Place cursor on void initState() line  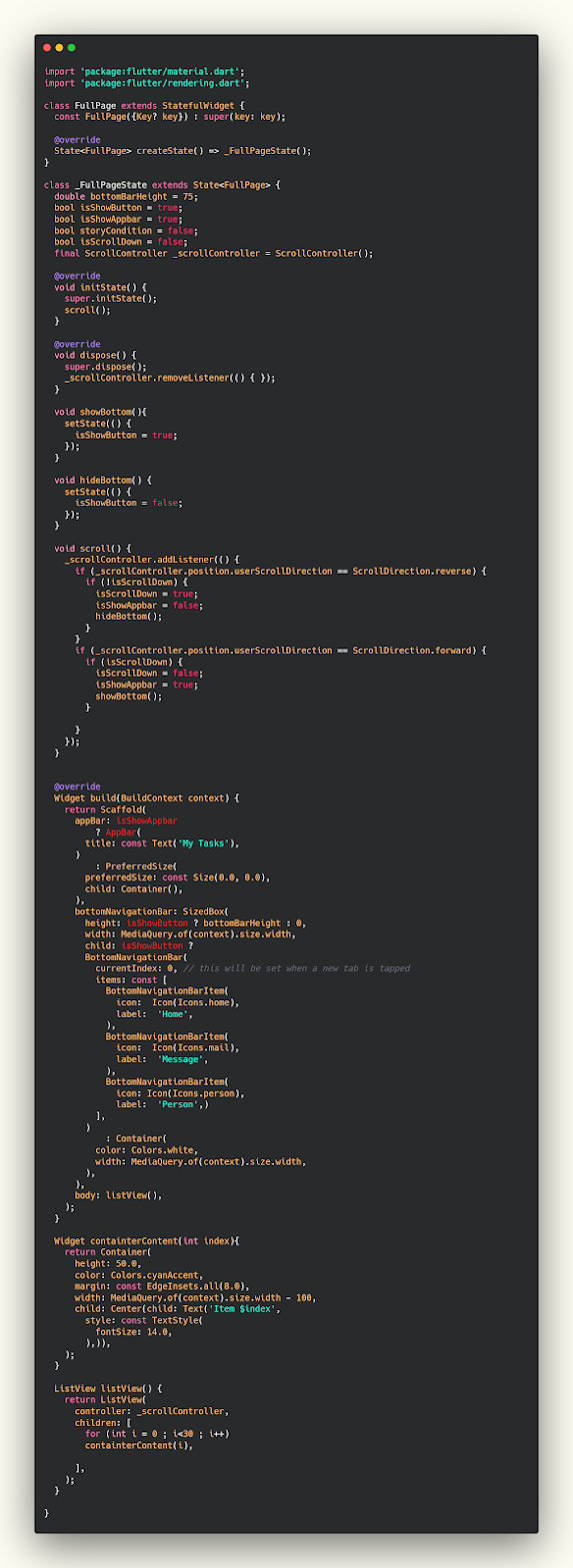[100, 288]
